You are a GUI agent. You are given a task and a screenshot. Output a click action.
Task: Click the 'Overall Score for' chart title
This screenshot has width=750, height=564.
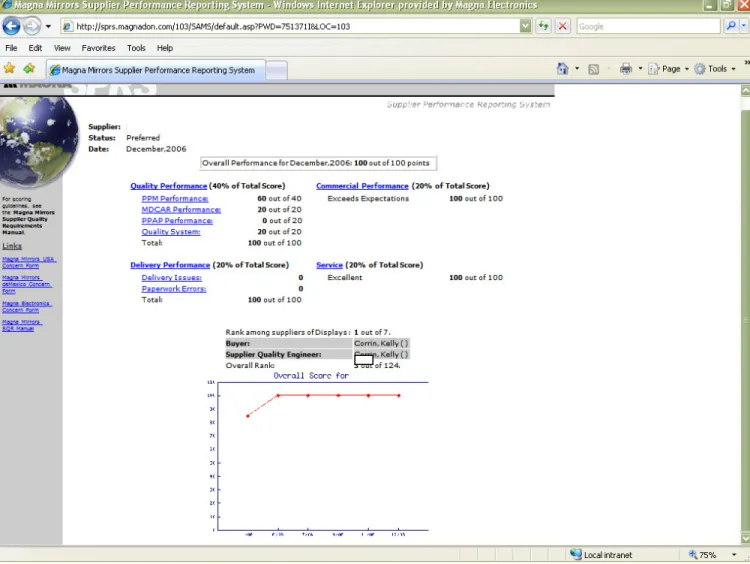[311, 376]
